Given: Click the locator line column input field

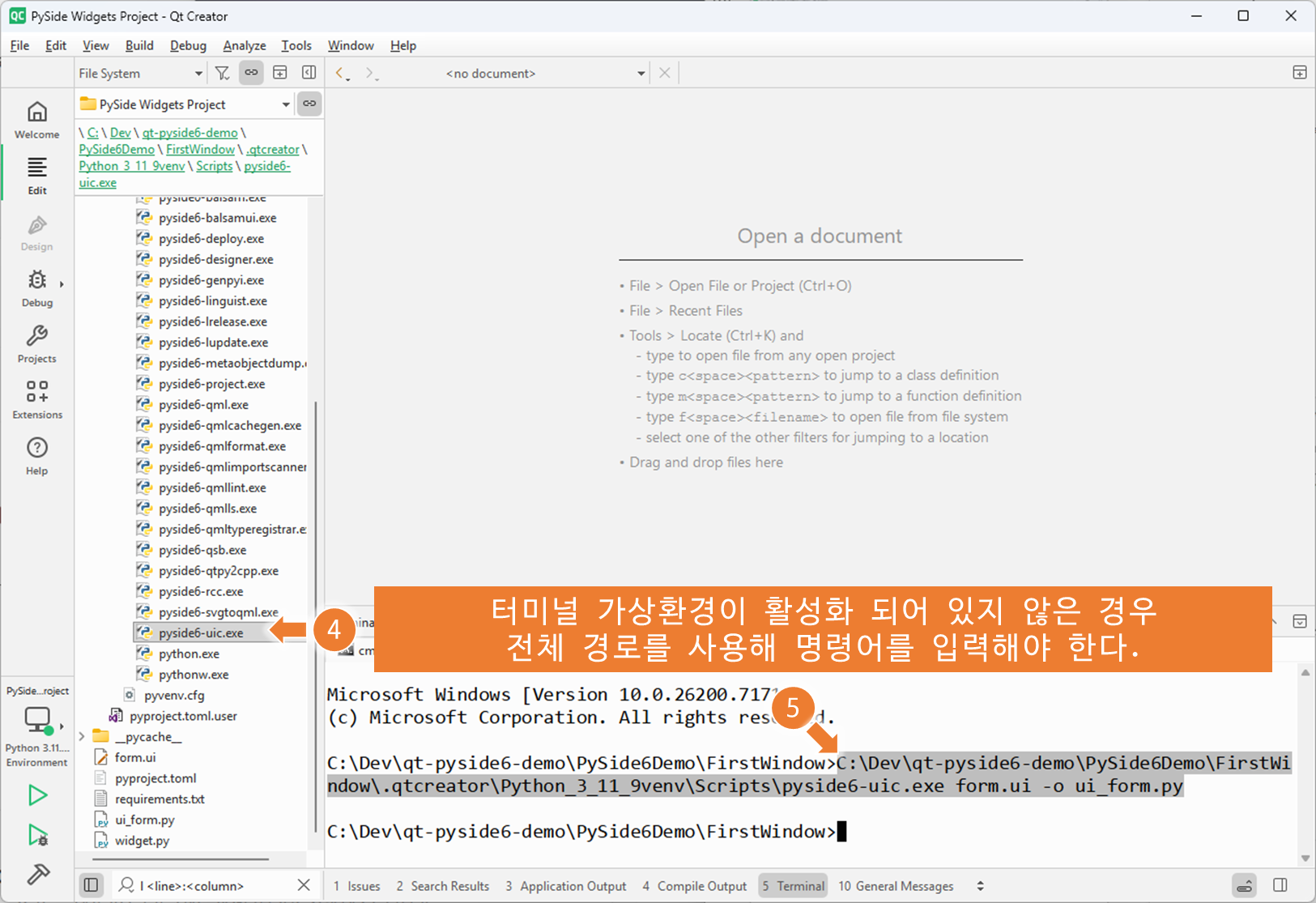Looking at the screenshot, I should point(215,885).
